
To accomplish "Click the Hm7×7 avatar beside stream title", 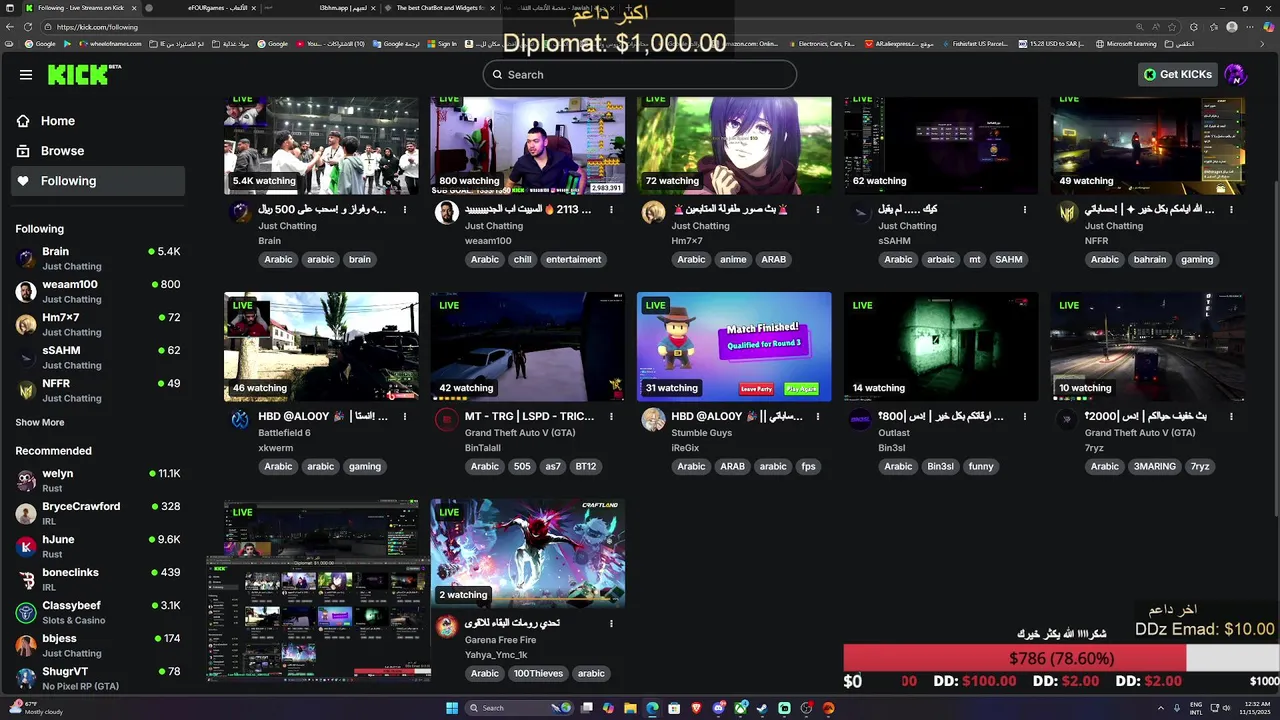I will pos(653,212).
